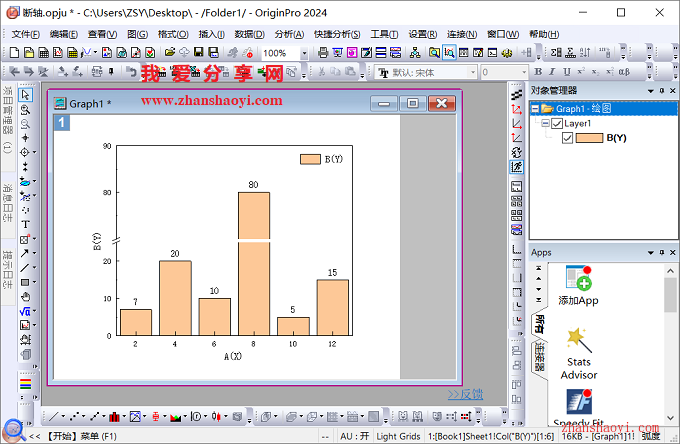Click Light Grids in status bar
Screen dimensions: 680x444
(x=398, y=436)
